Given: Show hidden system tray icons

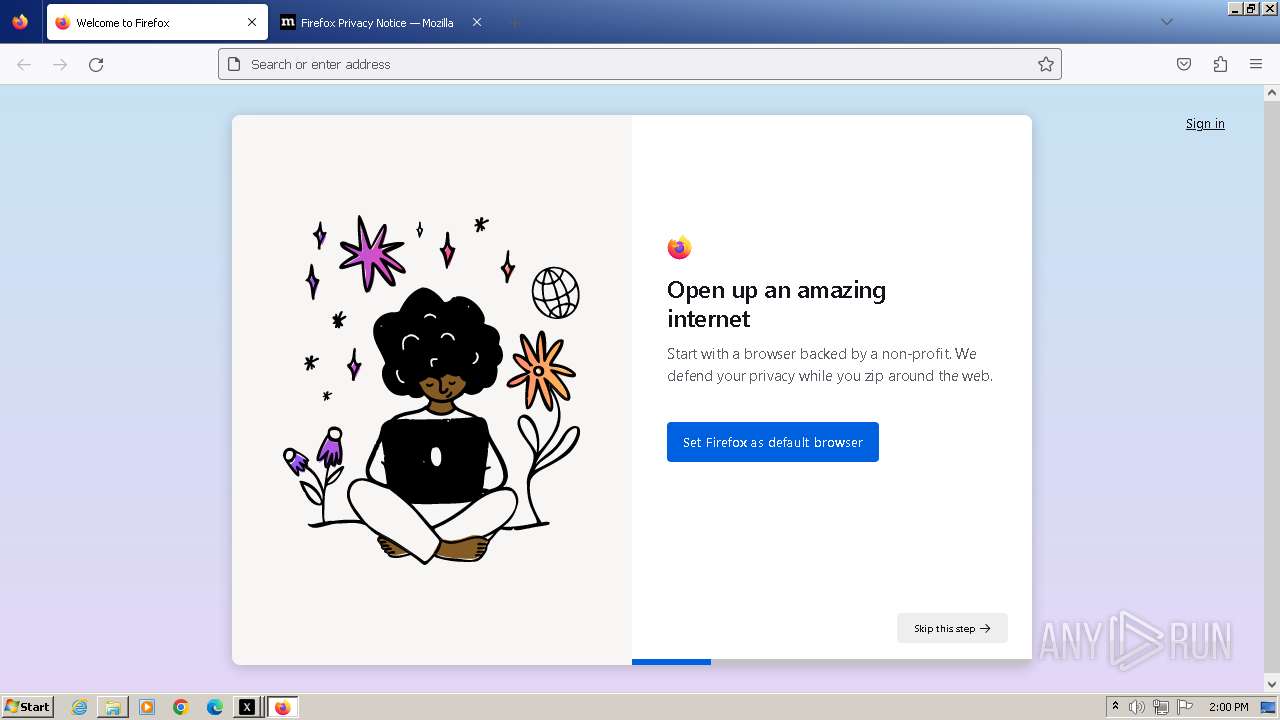Looking at the screenshot, I should pos(1115,707).
